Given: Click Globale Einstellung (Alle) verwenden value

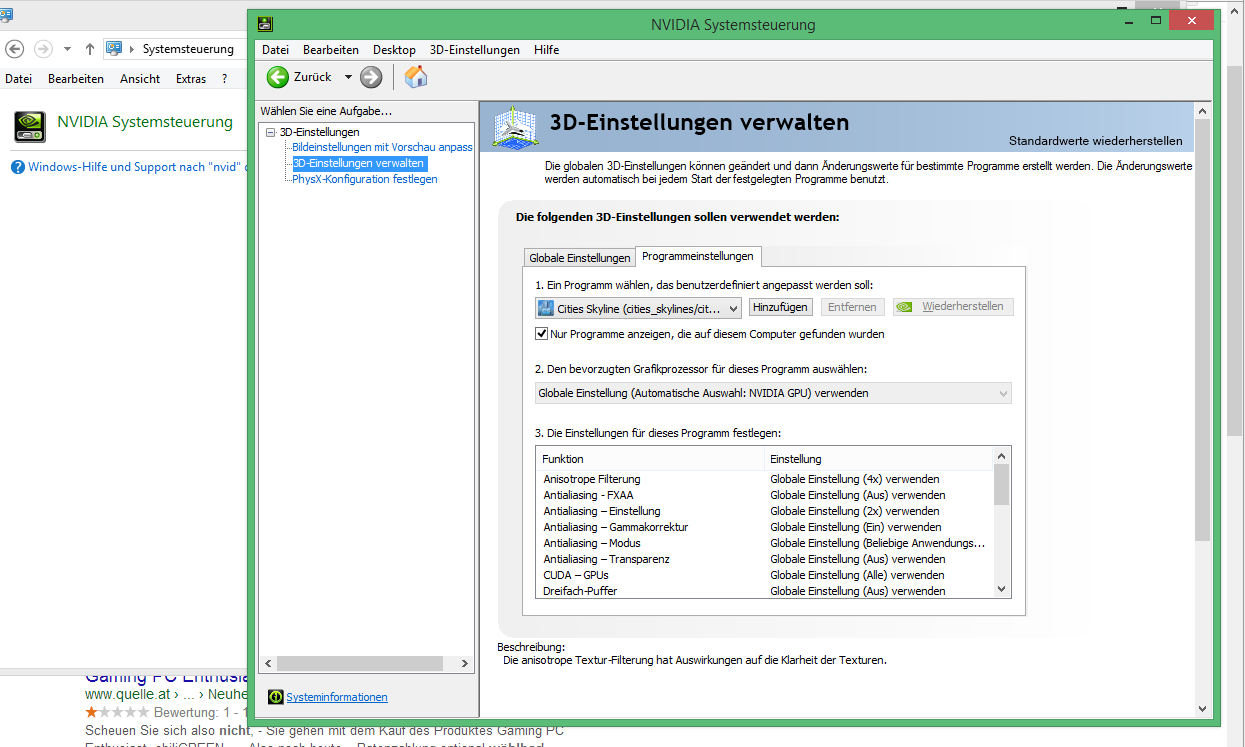Looking at the screenshot, I should 857,575.
